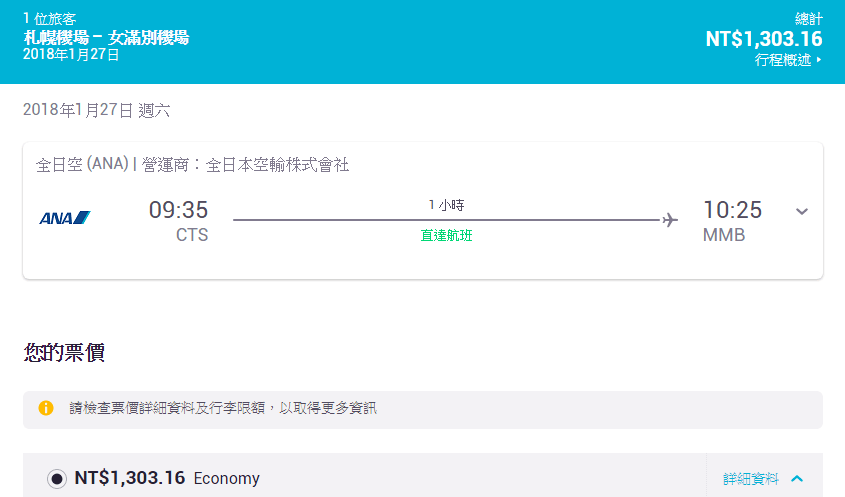
Task: Click the ANA airline logo
Action: 65,218
